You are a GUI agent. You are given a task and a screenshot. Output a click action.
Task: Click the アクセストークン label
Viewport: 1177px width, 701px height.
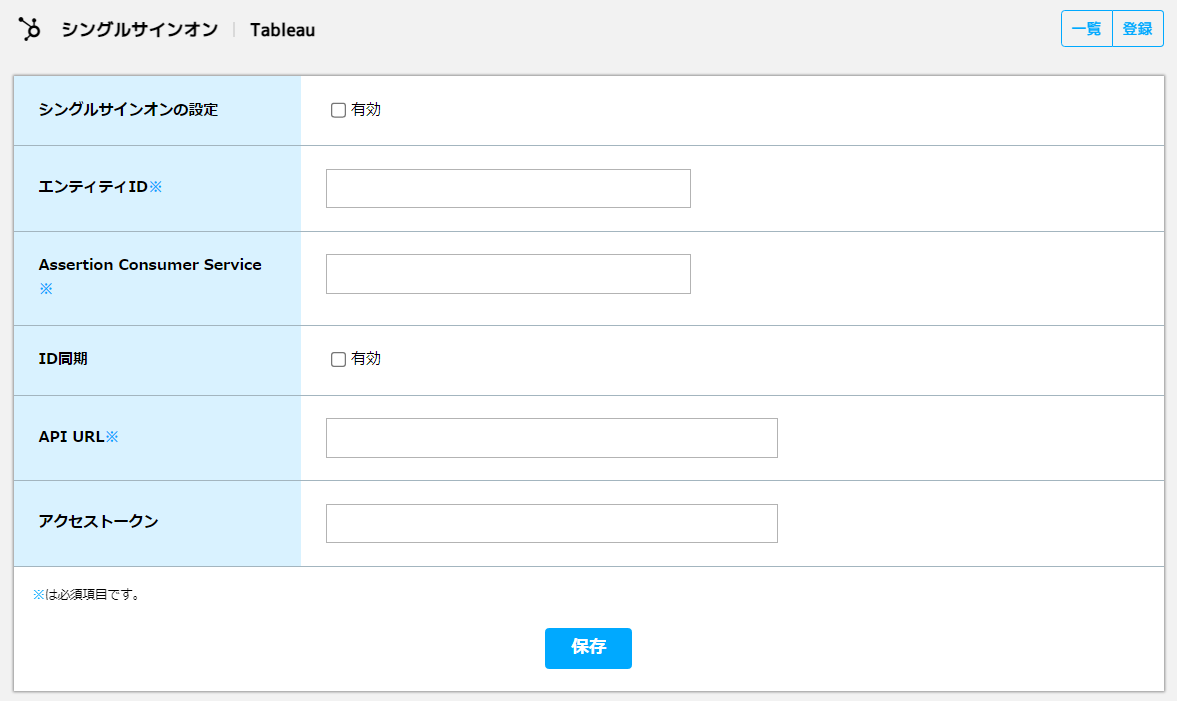coord(98,522)
